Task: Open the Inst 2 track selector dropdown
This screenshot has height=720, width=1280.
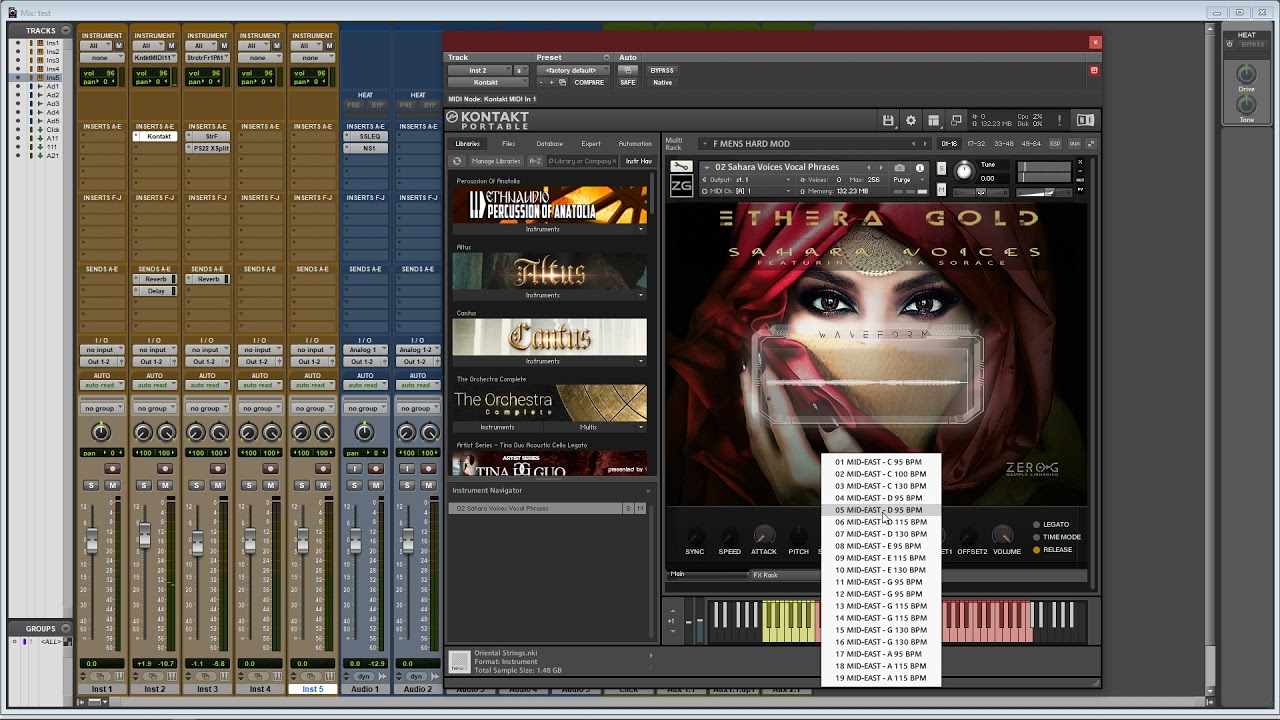Action: coord(478,70)
